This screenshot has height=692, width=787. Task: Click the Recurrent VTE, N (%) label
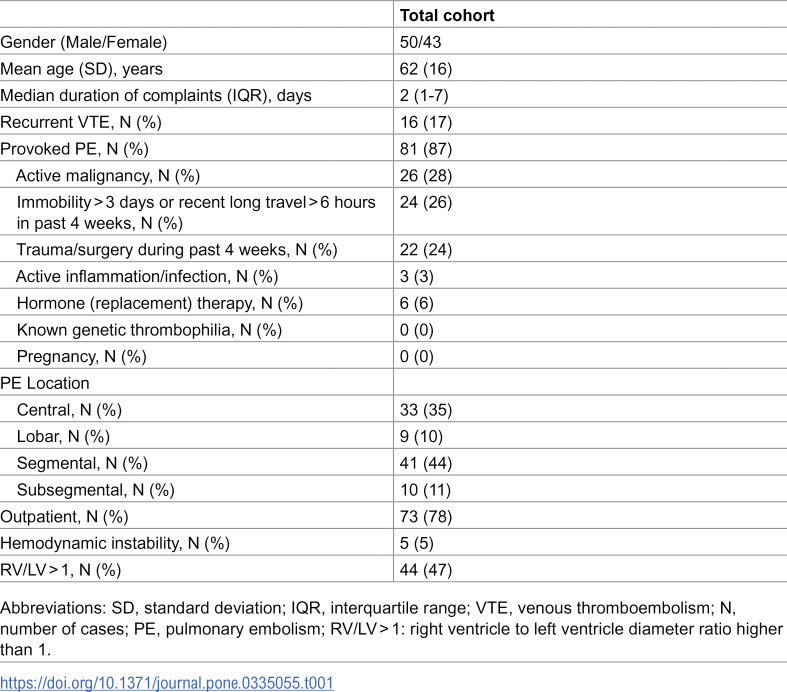[x=81, y=122]
